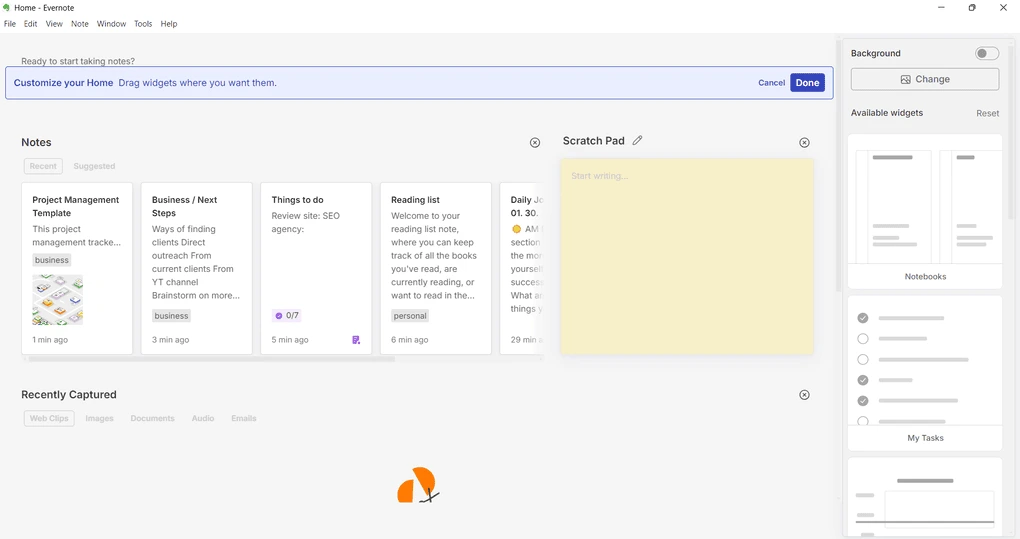The image size is (1020, 539).
Task: Click the 0/7 task progress badge
Action: (x=286, y=316)
